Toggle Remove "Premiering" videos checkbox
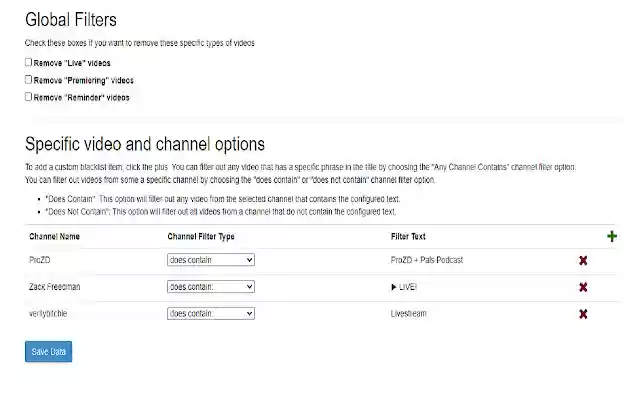This screenshot has height=400, width=640. [x=28, y=80]
